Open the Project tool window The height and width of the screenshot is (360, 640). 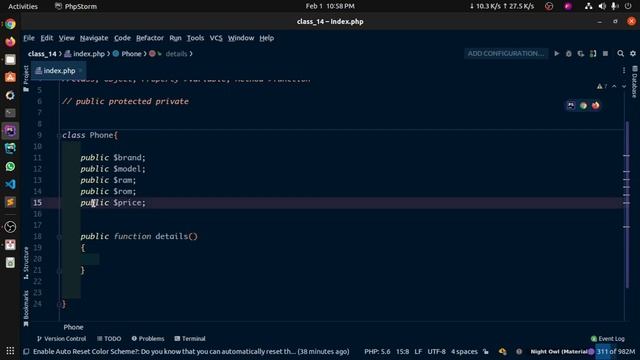(26, 78)
